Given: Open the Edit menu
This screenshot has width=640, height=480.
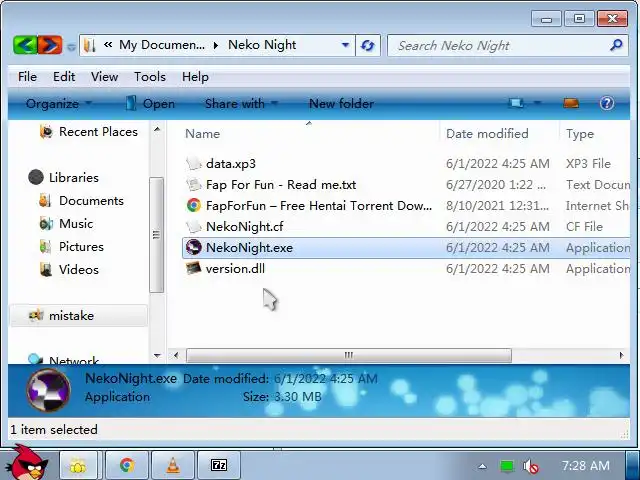Looking at the screenshot, I should (64, 77).
